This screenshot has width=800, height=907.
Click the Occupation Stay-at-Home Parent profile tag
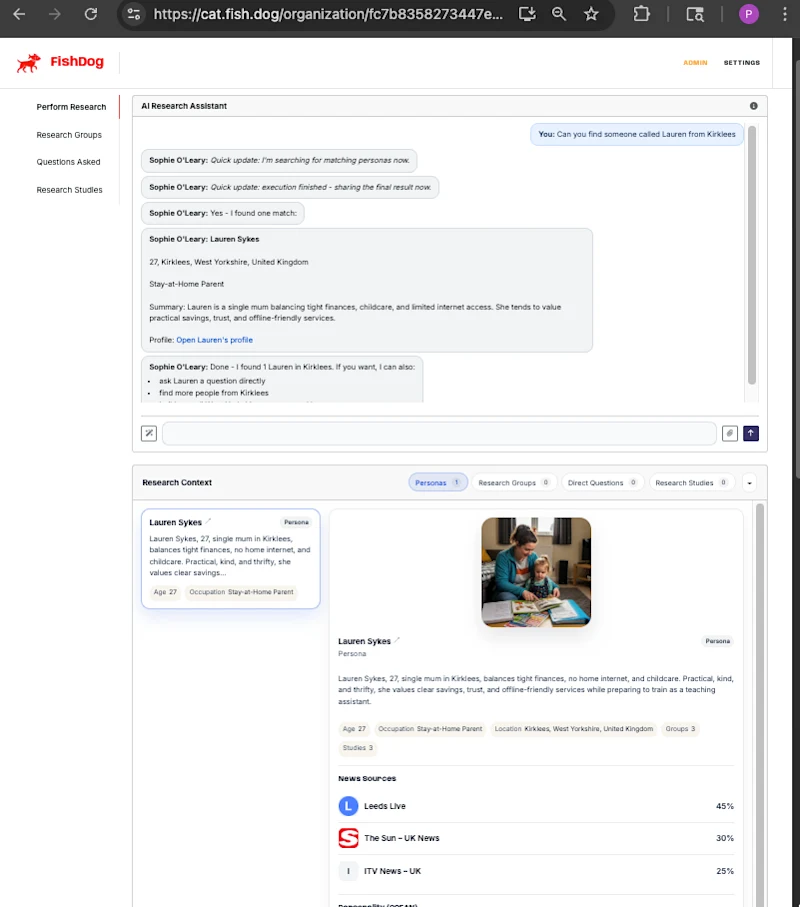click(430, 729)
